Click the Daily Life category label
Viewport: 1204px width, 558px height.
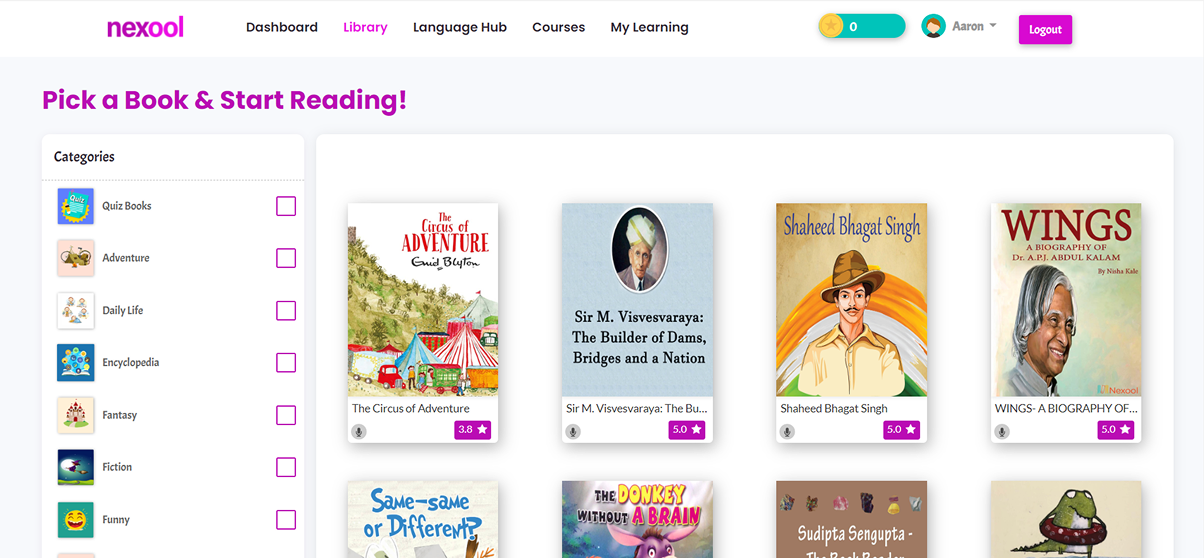[123, 311]
